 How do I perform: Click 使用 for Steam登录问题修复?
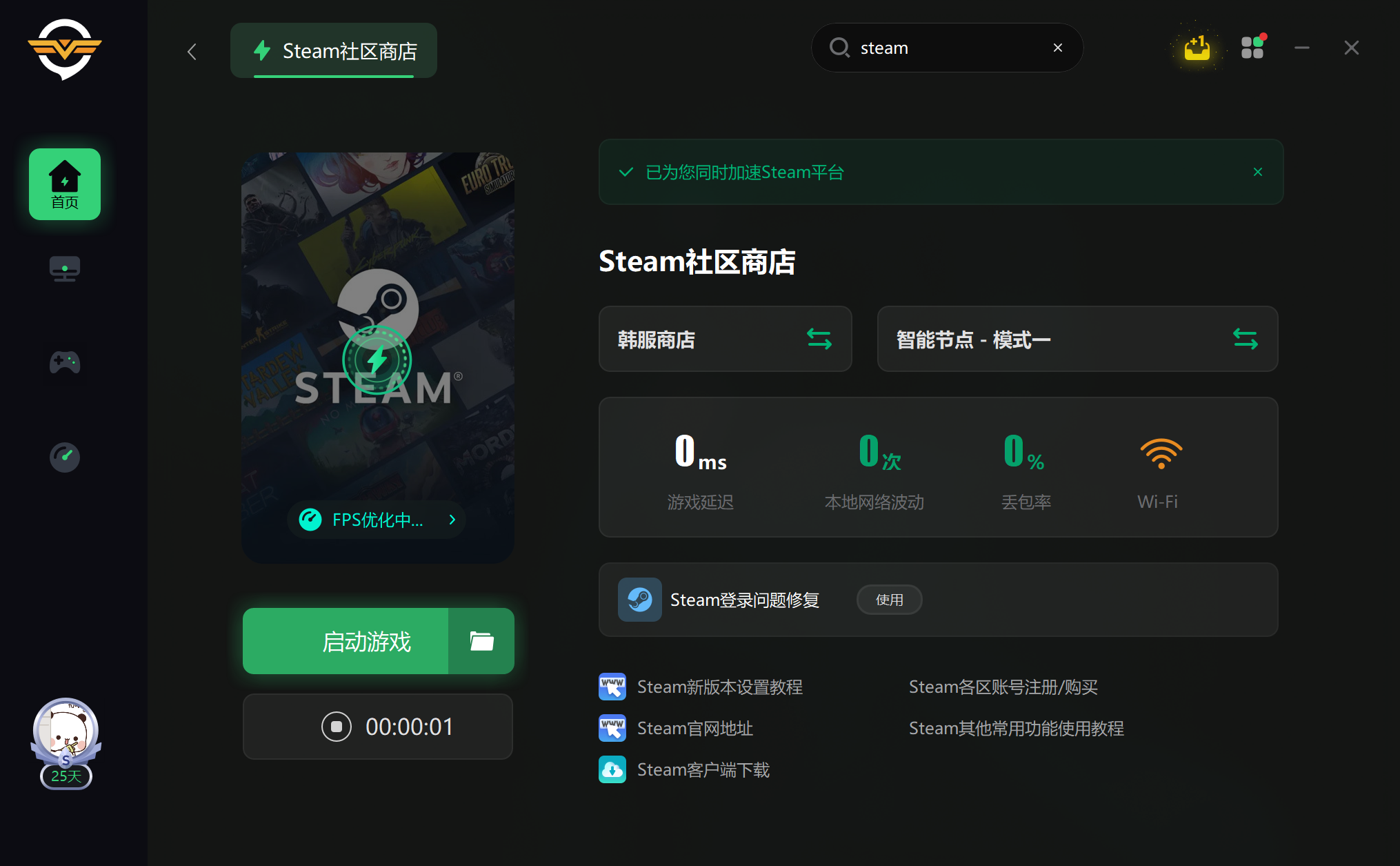(x=889, y=600)
